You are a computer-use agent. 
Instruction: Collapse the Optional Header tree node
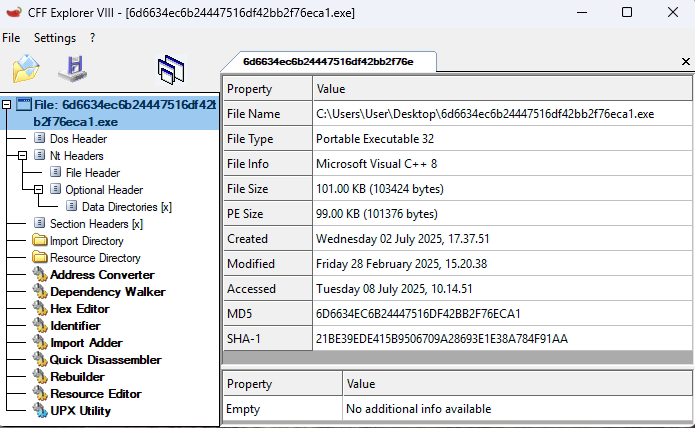(39, 190)
